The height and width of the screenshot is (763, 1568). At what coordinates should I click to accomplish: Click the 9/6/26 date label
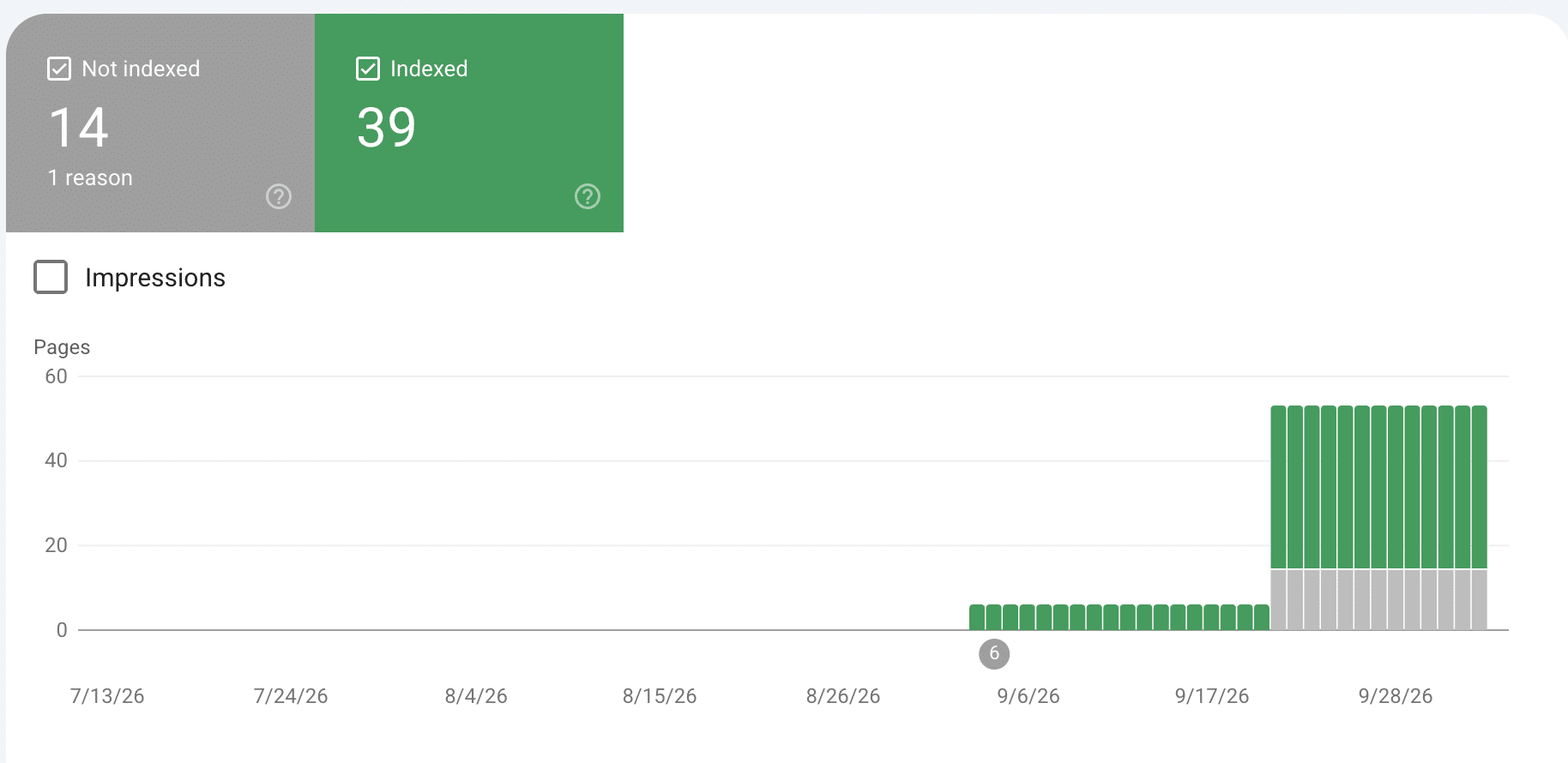coord(1028,696)
